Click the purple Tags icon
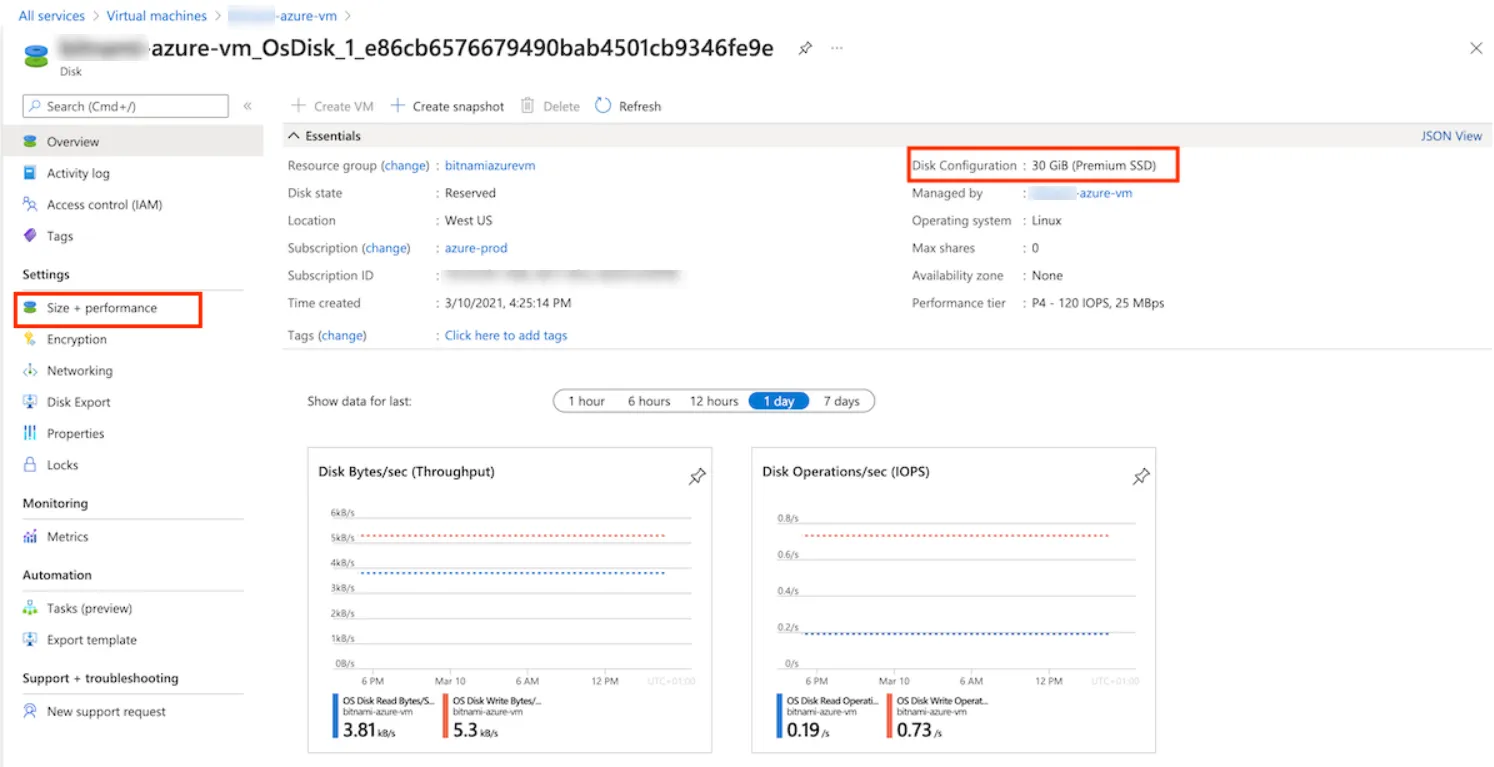The height and width of the screenshot is (767, 1494). click(30, 236)
